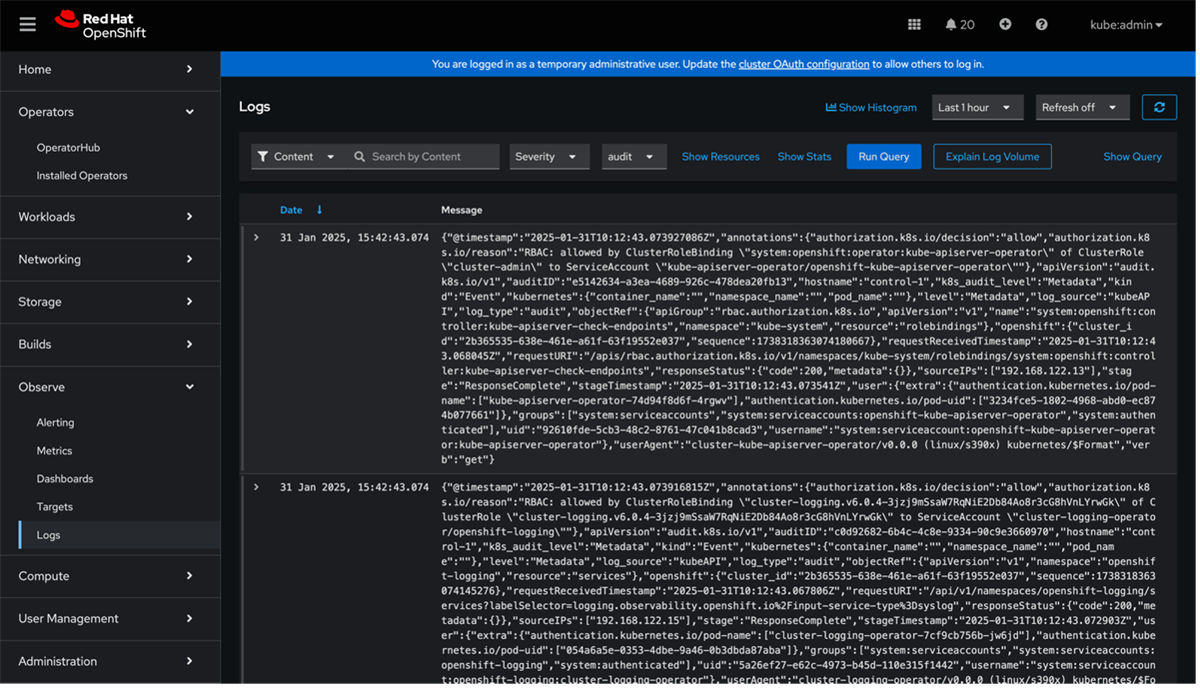Open the notifications bell showing 20 alerts

(x=957, y=23)
